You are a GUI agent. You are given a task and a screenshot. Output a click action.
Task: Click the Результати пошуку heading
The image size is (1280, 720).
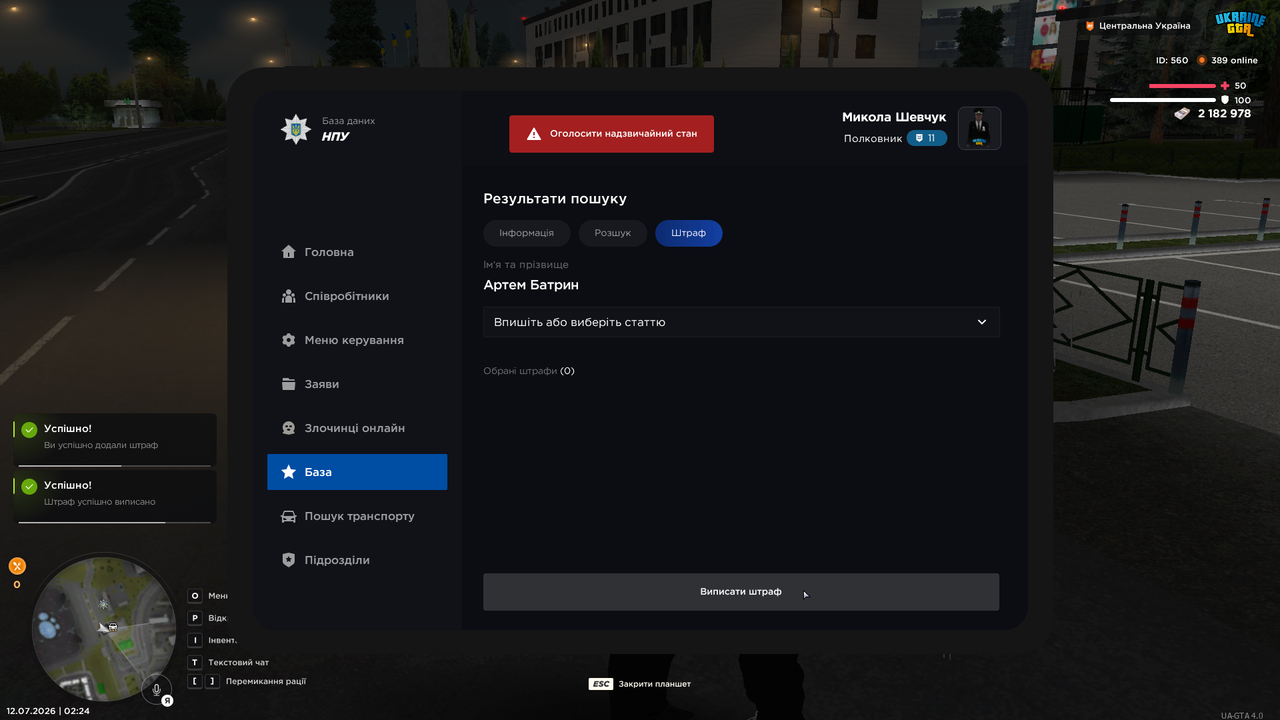tap(555, 199)
